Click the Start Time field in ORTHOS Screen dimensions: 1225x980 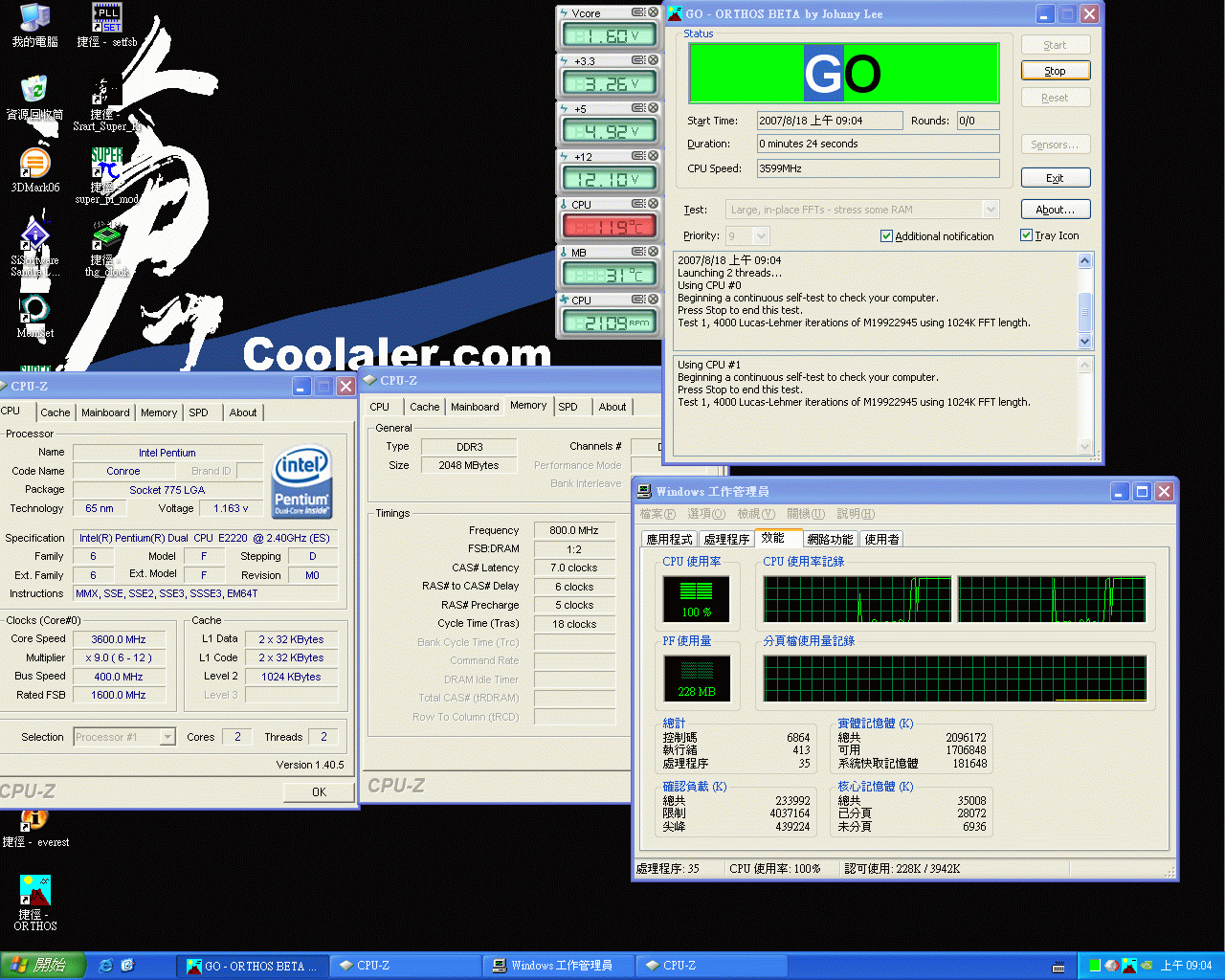pos(830,121)
